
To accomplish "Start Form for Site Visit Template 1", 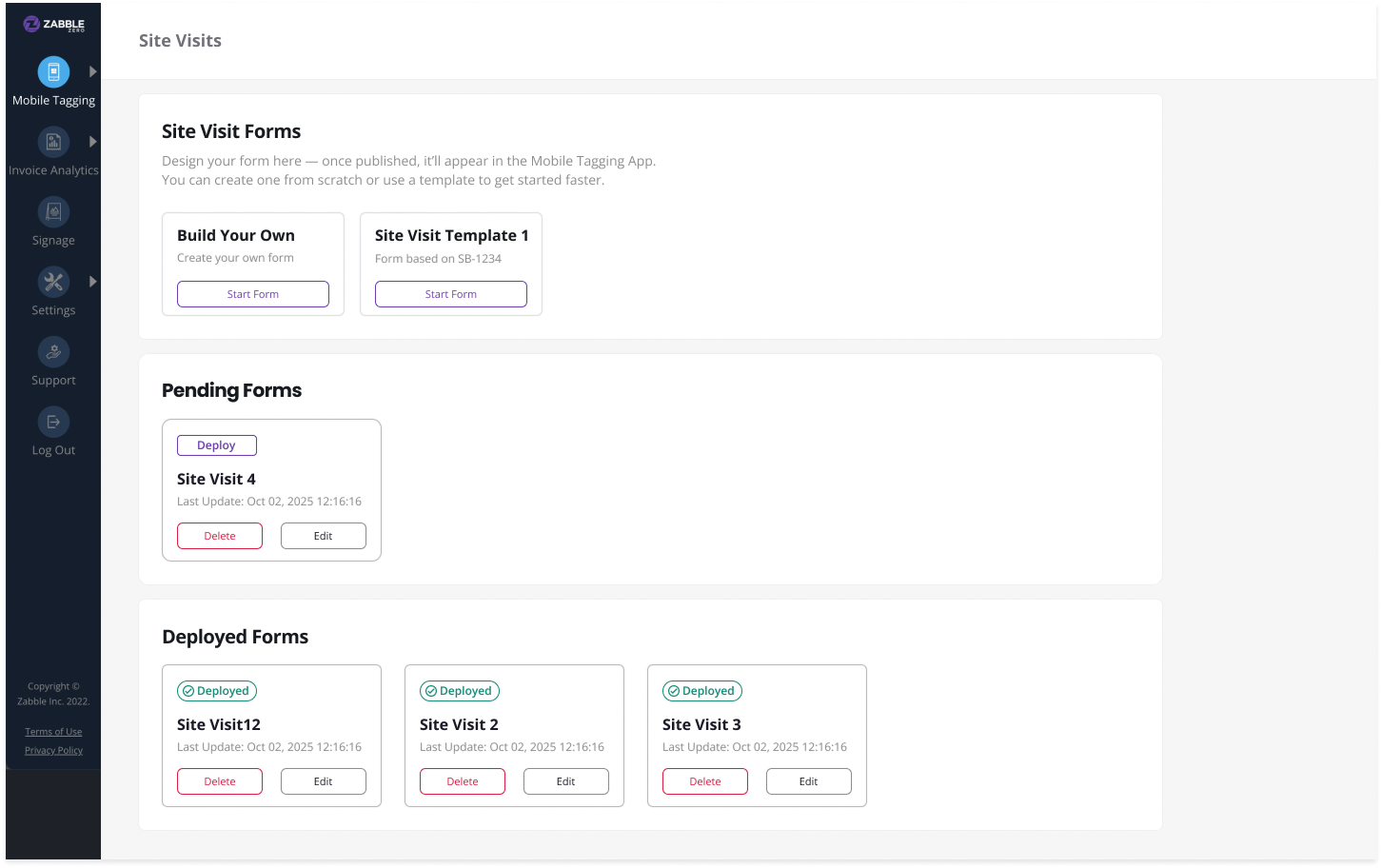I will 451,294.
